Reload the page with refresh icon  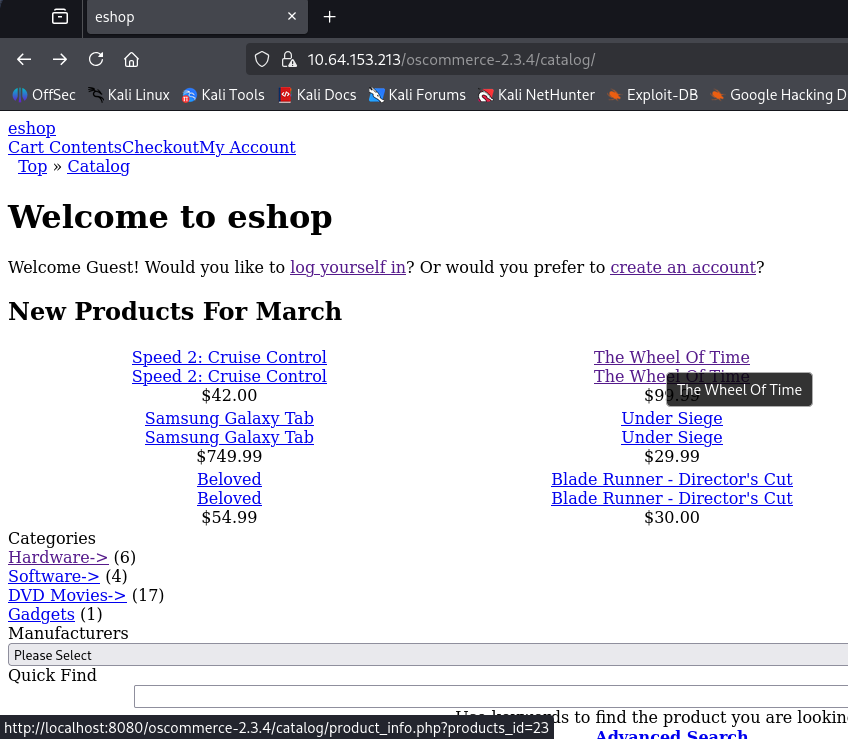[x=96, y=59]
